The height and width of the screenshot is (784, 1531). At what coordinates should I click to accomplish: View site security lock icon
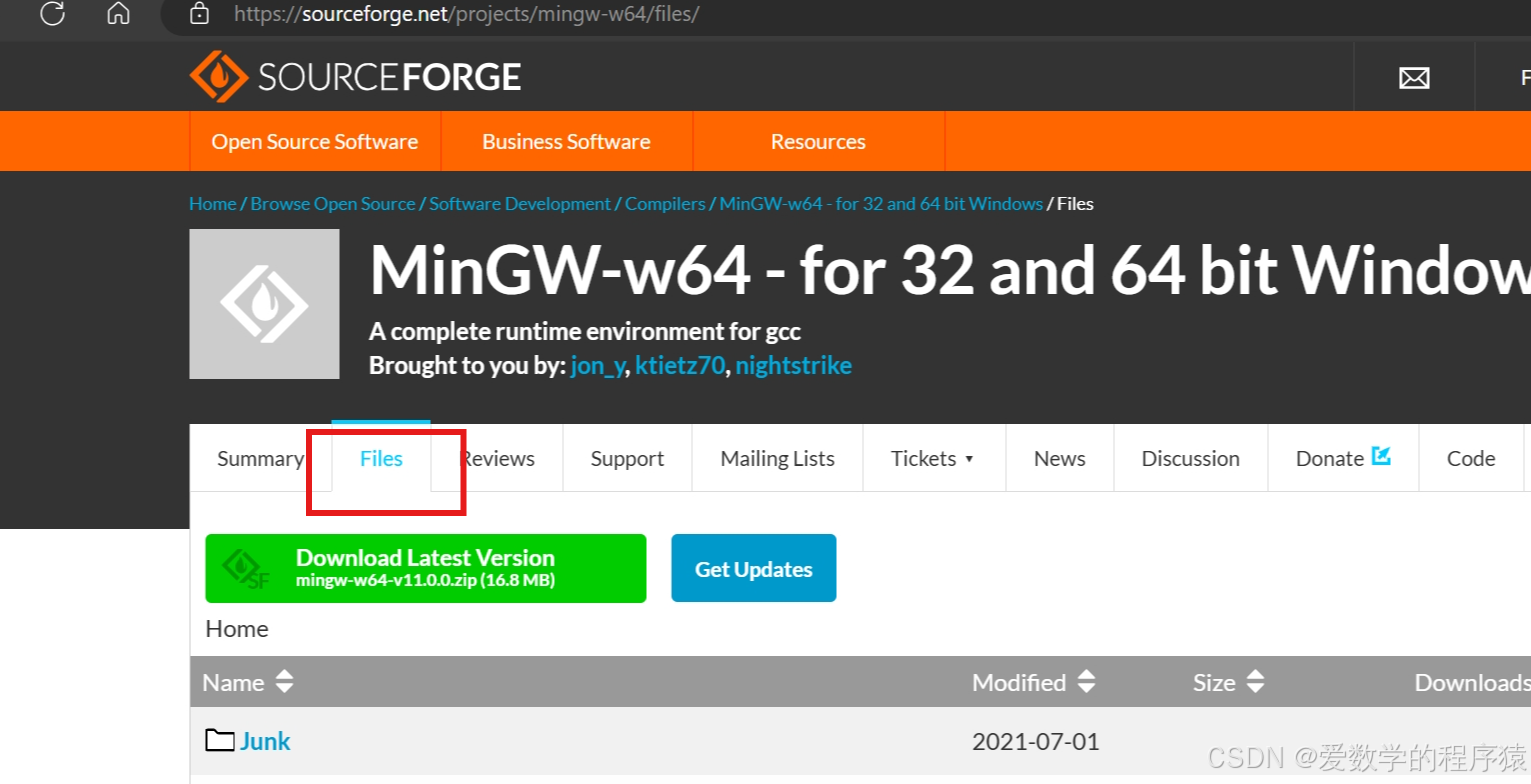(x=200, y=13)
